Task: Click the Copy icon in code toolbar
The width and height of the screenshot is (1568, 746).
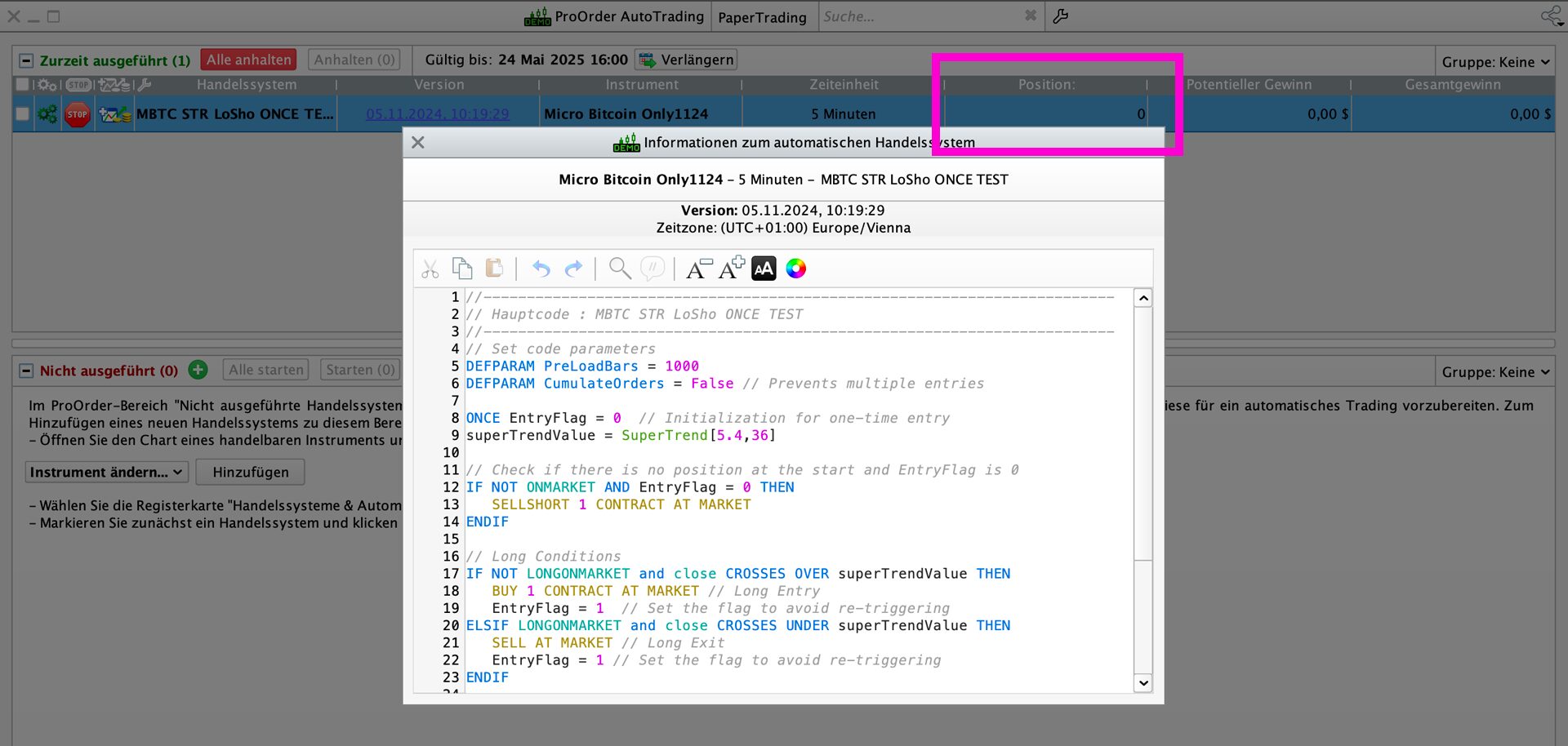Action: [462, 269]
